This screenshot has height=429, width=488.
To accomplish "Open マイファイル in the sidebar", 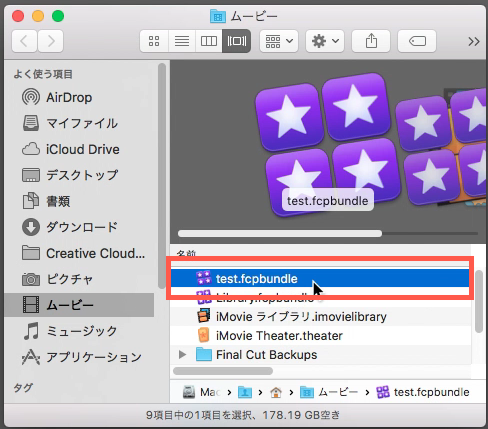I will (x=79, y=123).
